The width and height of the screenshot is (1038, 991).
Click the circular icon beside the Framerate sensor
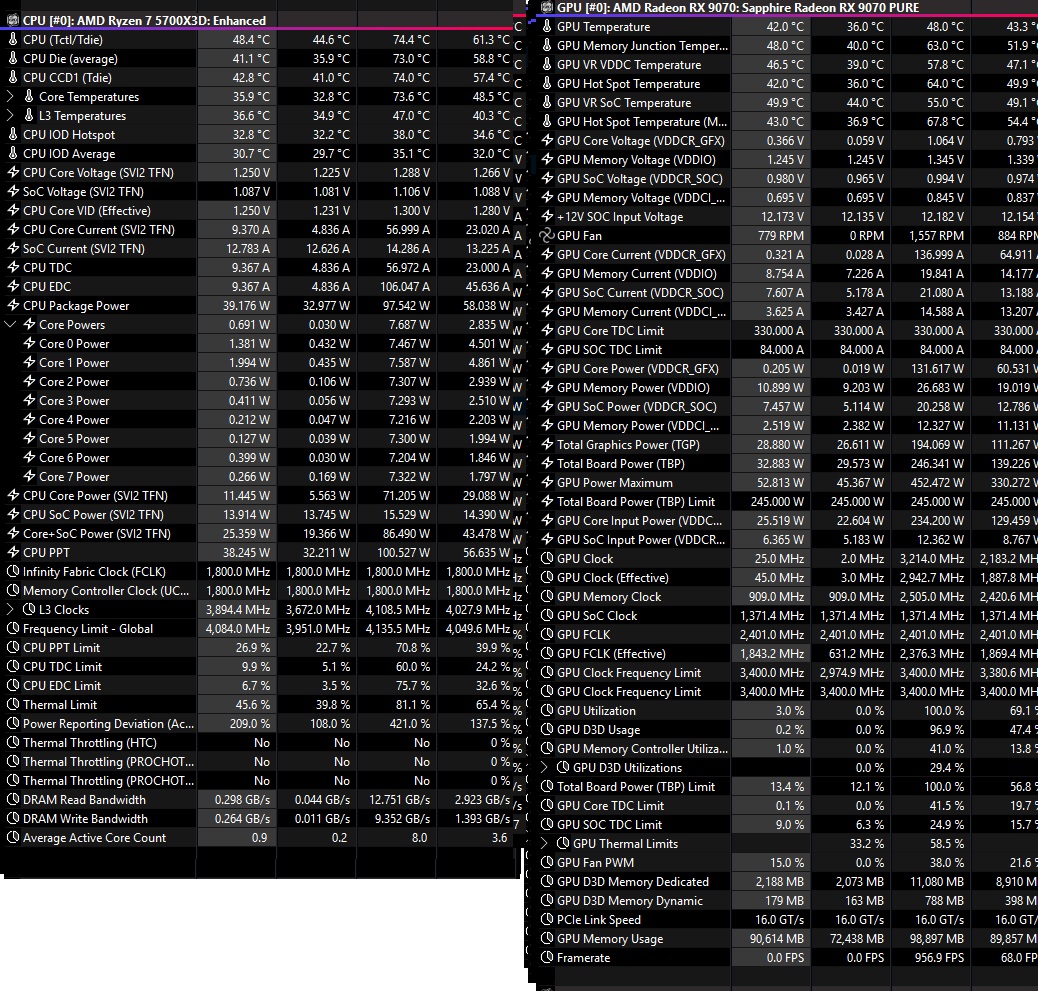coord(547,958)
